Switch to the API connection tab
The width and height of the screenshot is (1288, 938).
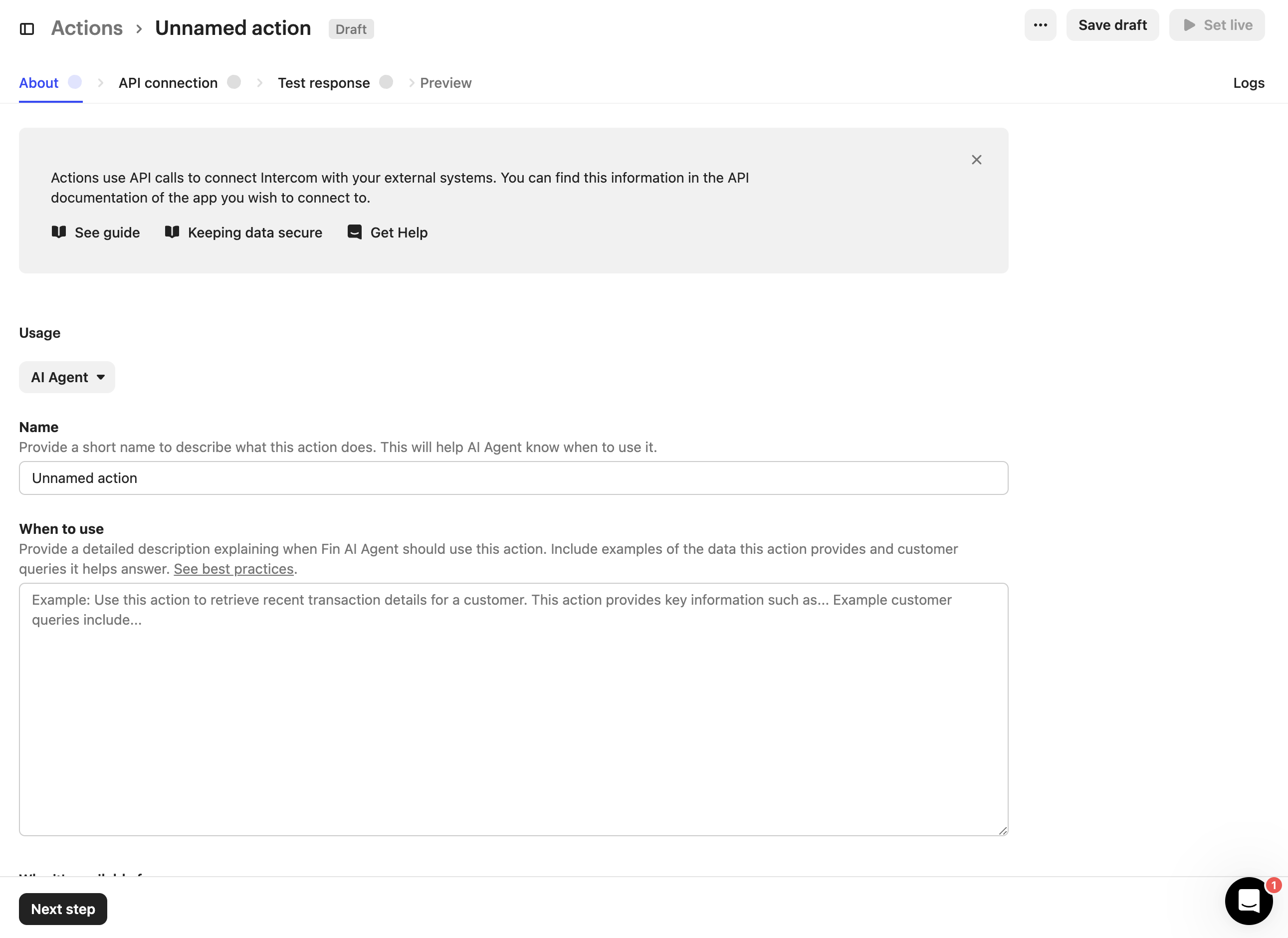click(x=168, y=83)
